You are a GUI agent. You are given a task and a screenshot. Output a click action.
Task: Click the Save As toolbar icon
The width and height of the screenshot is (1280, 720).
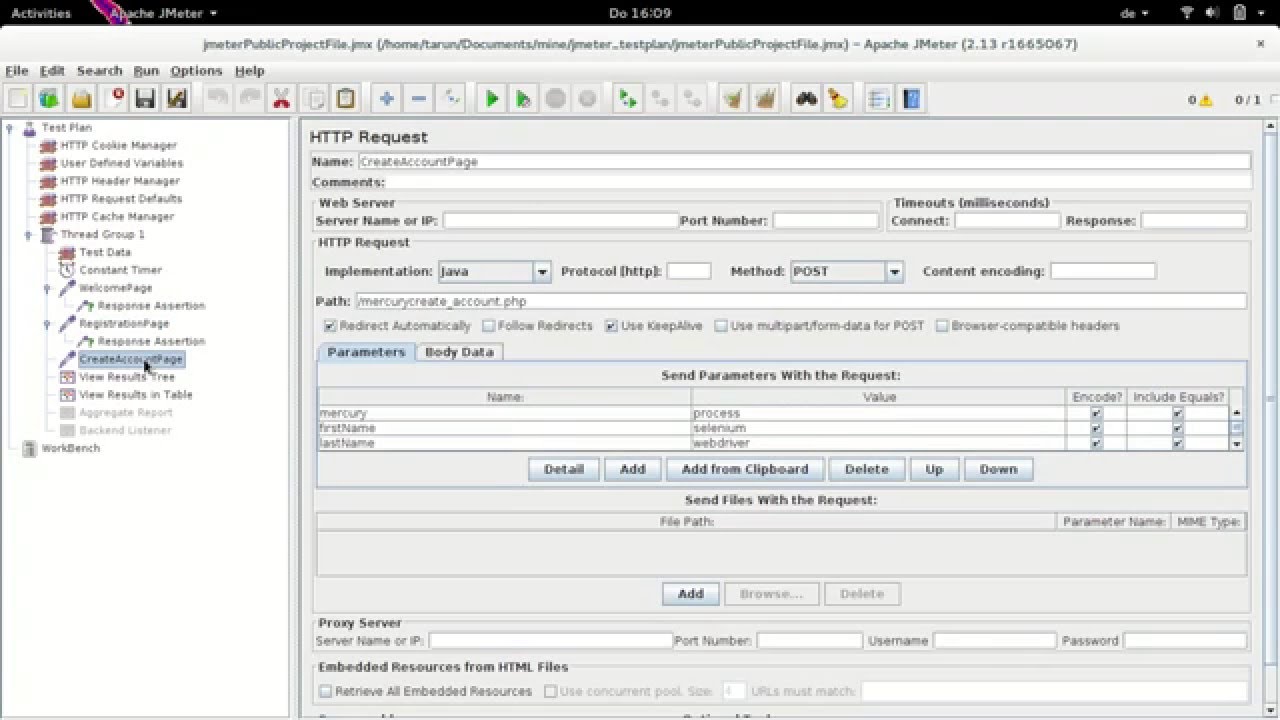177,98
